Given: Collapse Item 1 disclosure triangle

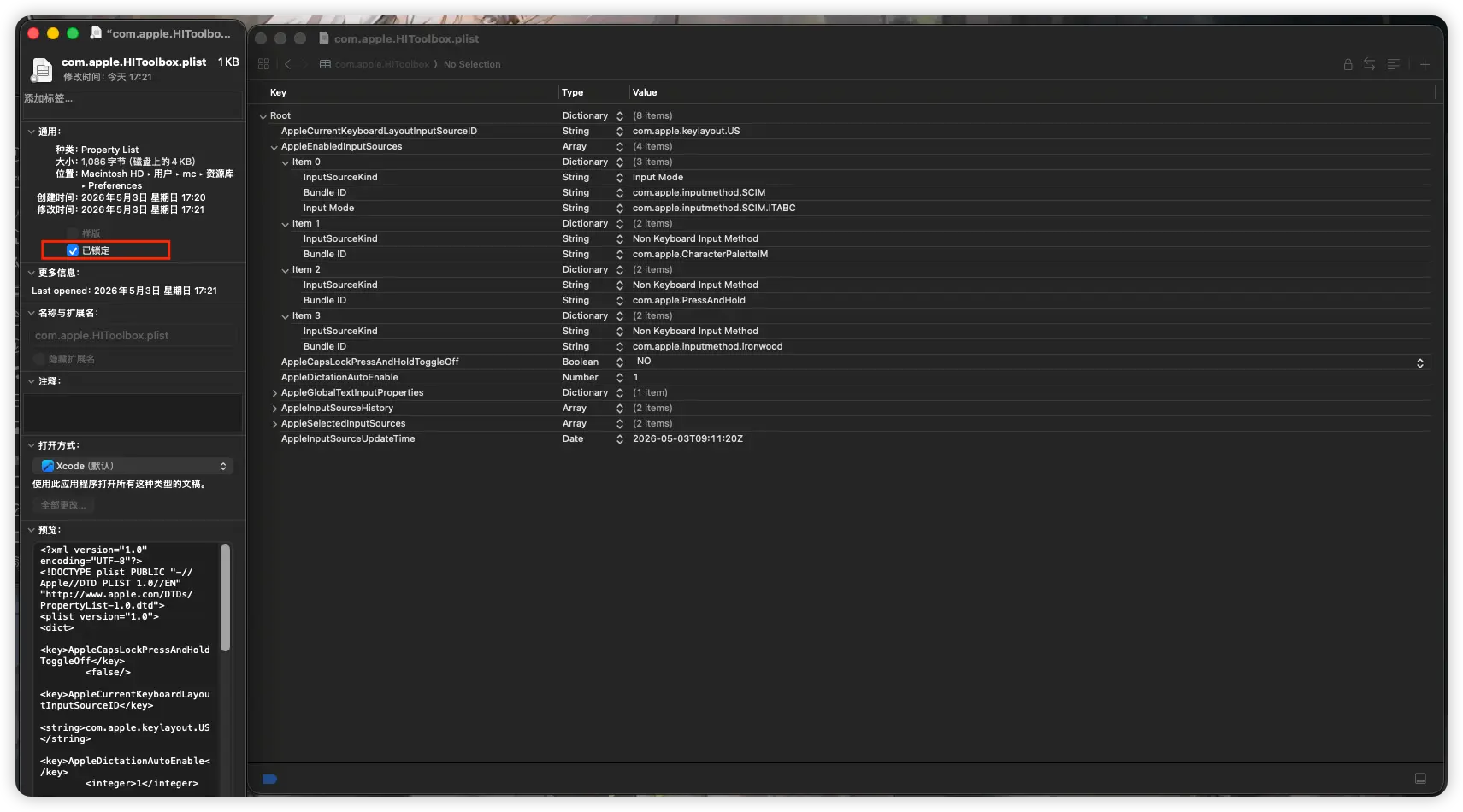Looking at the screenshot, I should click(x=286, y=224).
